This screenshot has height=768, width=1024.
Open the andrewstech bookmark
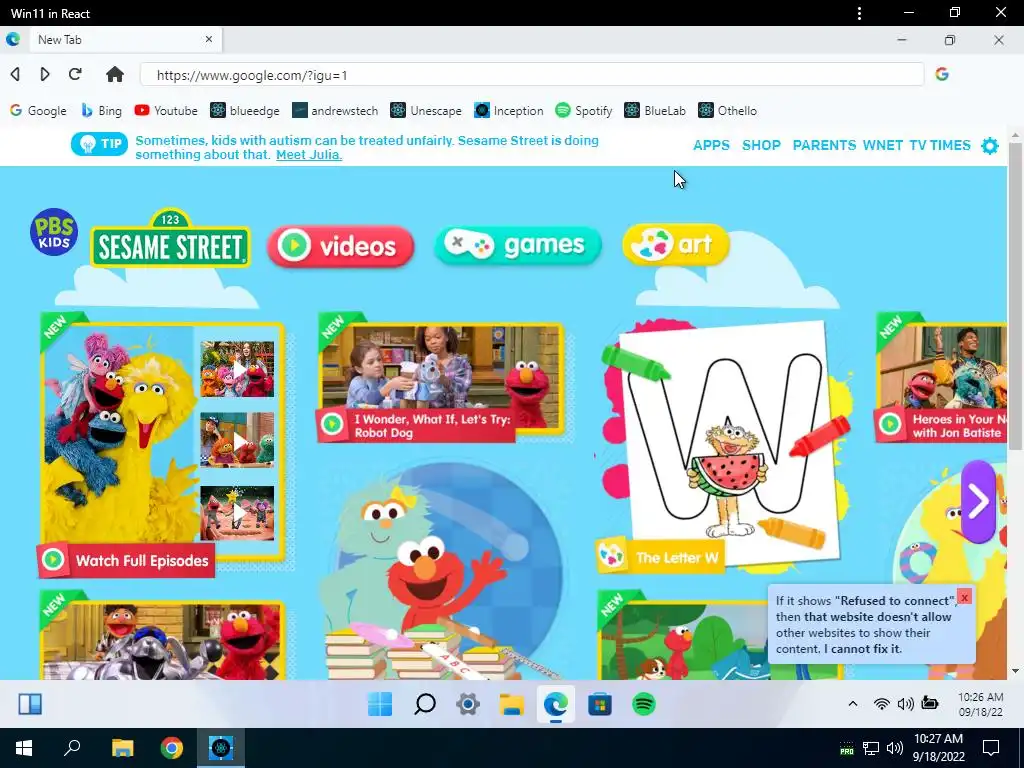pos(335,110)
